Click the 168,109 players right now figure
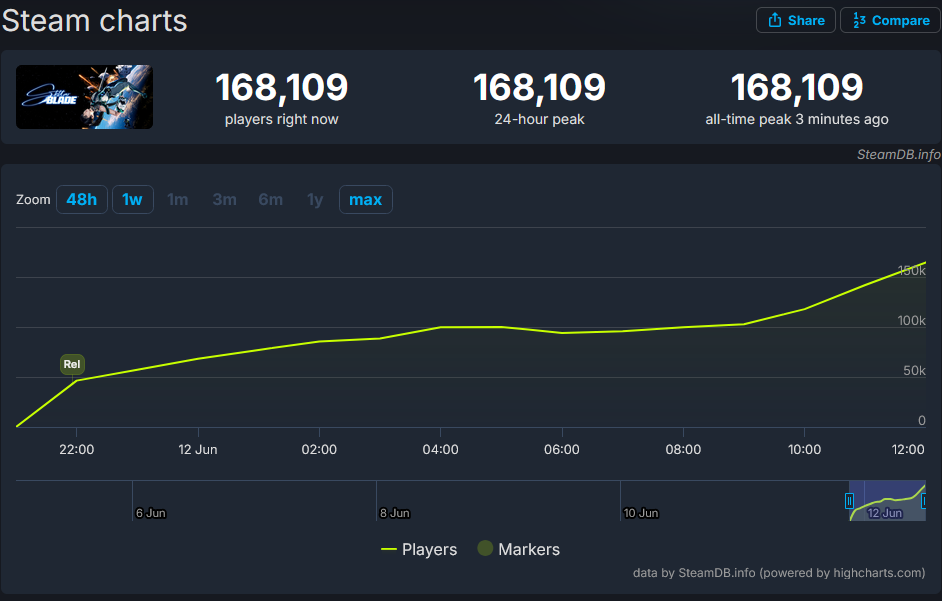The width and height of the screenshot is (942, 601). coord(282,88)
